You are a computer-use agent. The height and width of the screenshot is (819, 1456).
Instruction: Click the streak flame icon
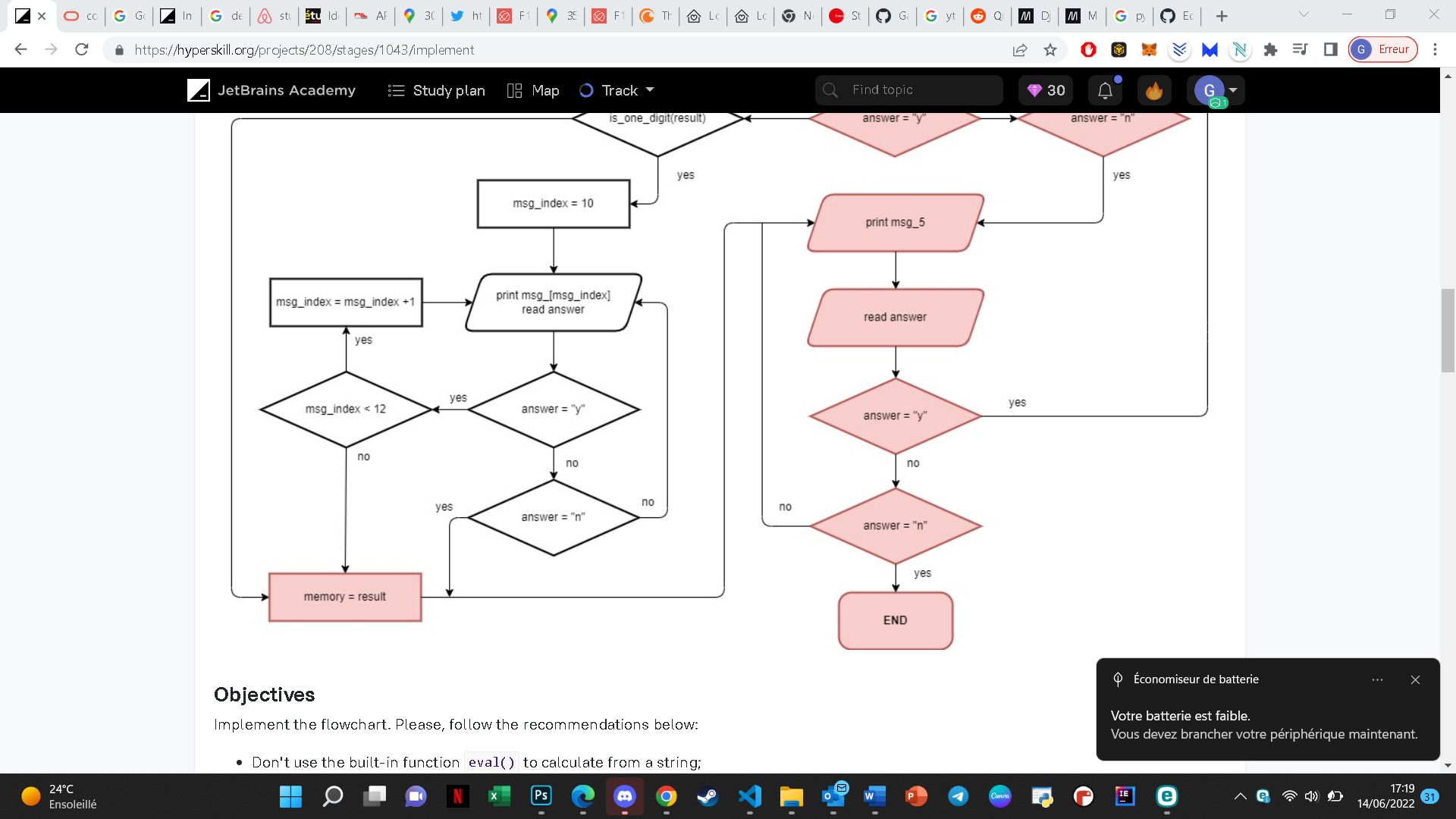pyautogui.click(x=1153, y=90)
